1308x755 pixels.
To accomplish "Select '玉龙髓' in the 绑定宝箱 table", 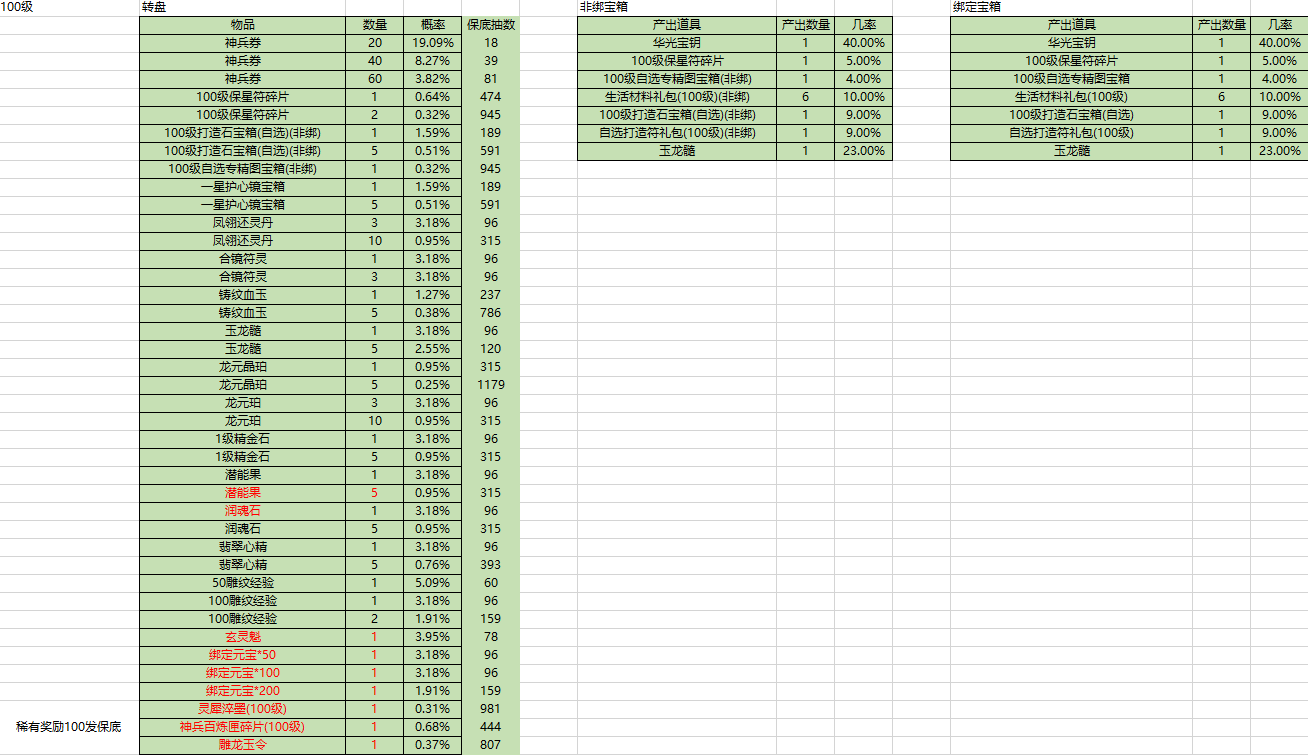I will point(1070,151).
